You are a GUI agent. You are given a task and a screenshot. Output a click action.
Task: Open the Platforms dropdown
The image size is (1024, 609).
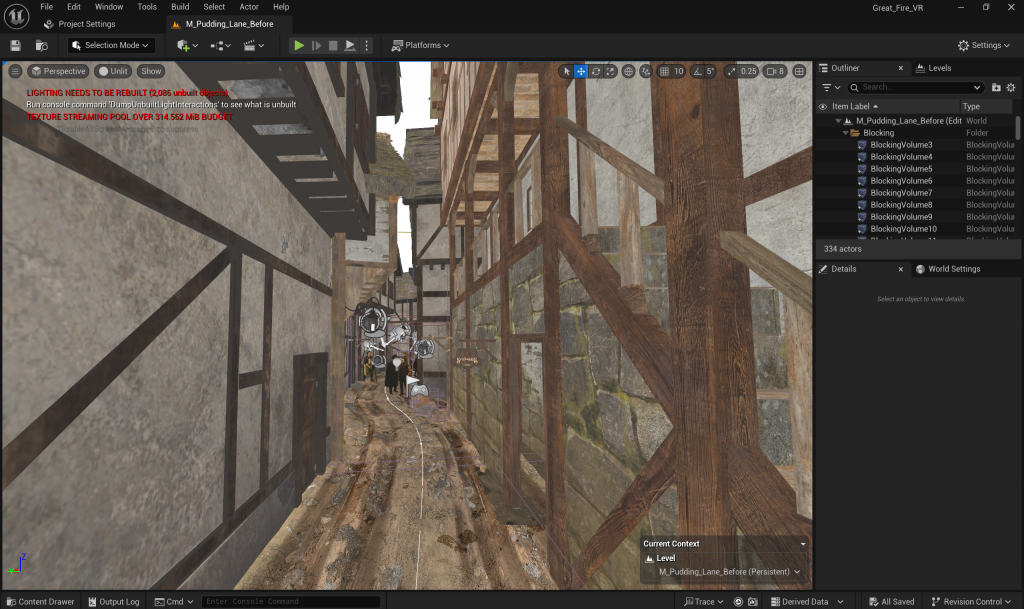coord(421,45)
